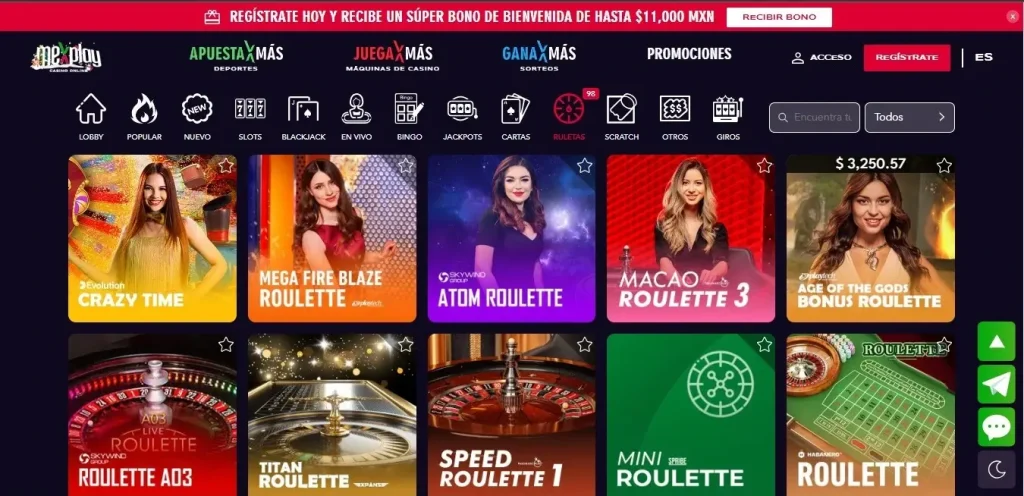The height and width of the screenshot is (496, 1024).
Task: Choose the En Vivo dealer category
Action: [x=357, y=117]
